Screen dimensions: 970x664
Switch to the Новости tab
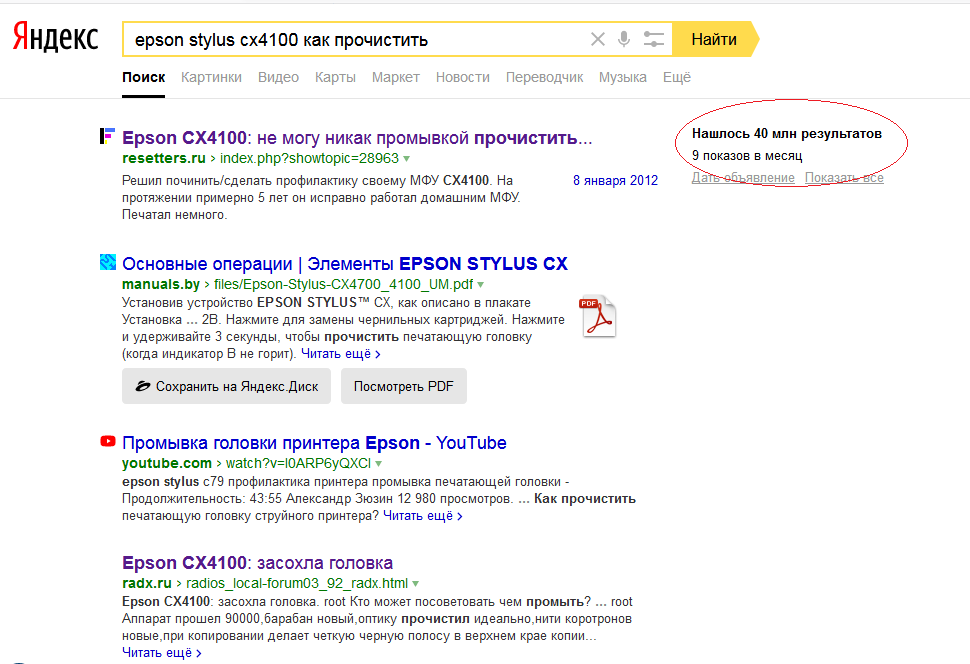(463, 77)
